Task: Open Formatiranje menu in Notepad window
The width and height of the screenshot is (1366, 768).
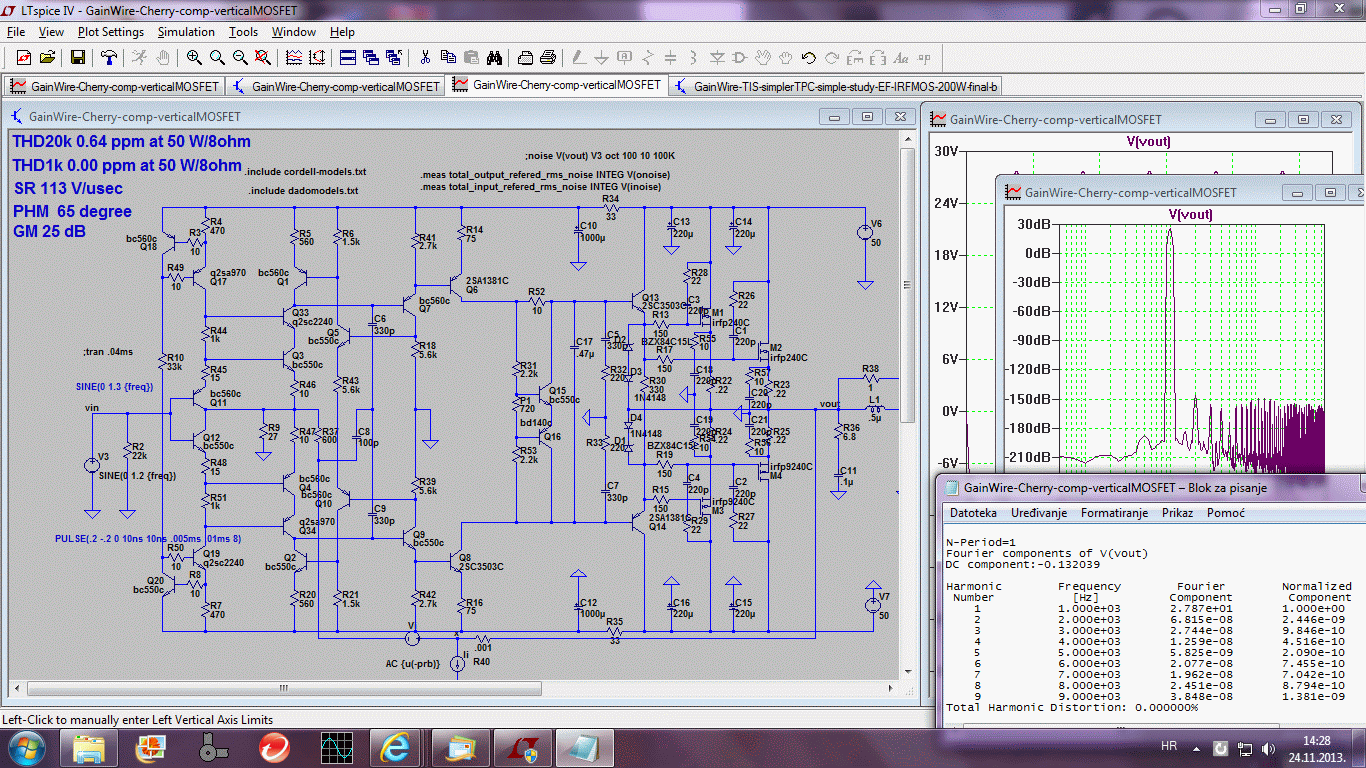Action: (1115, 513)
